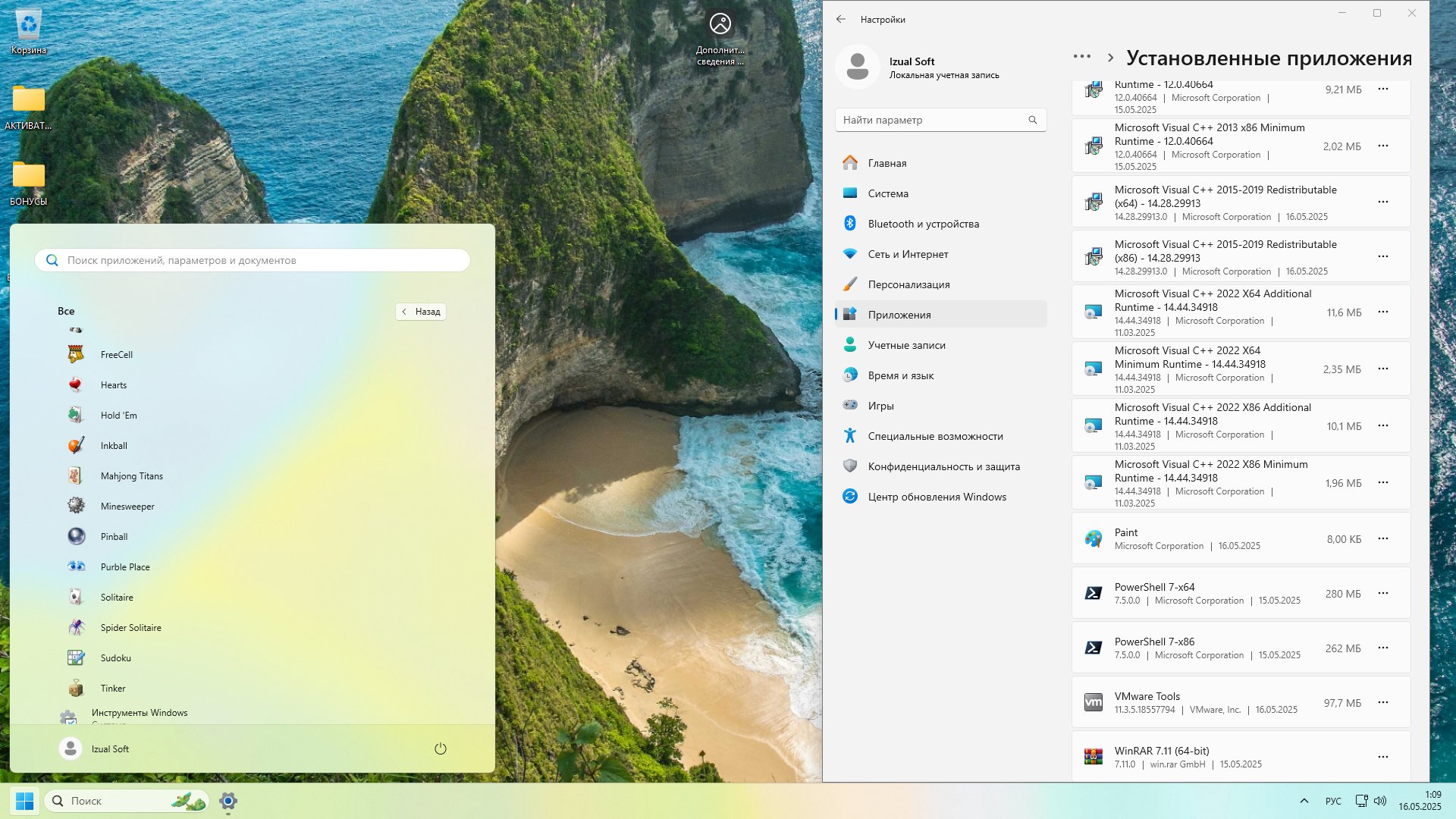Click the taskbar Поиск search box
1456x819 pixels.
127,801
